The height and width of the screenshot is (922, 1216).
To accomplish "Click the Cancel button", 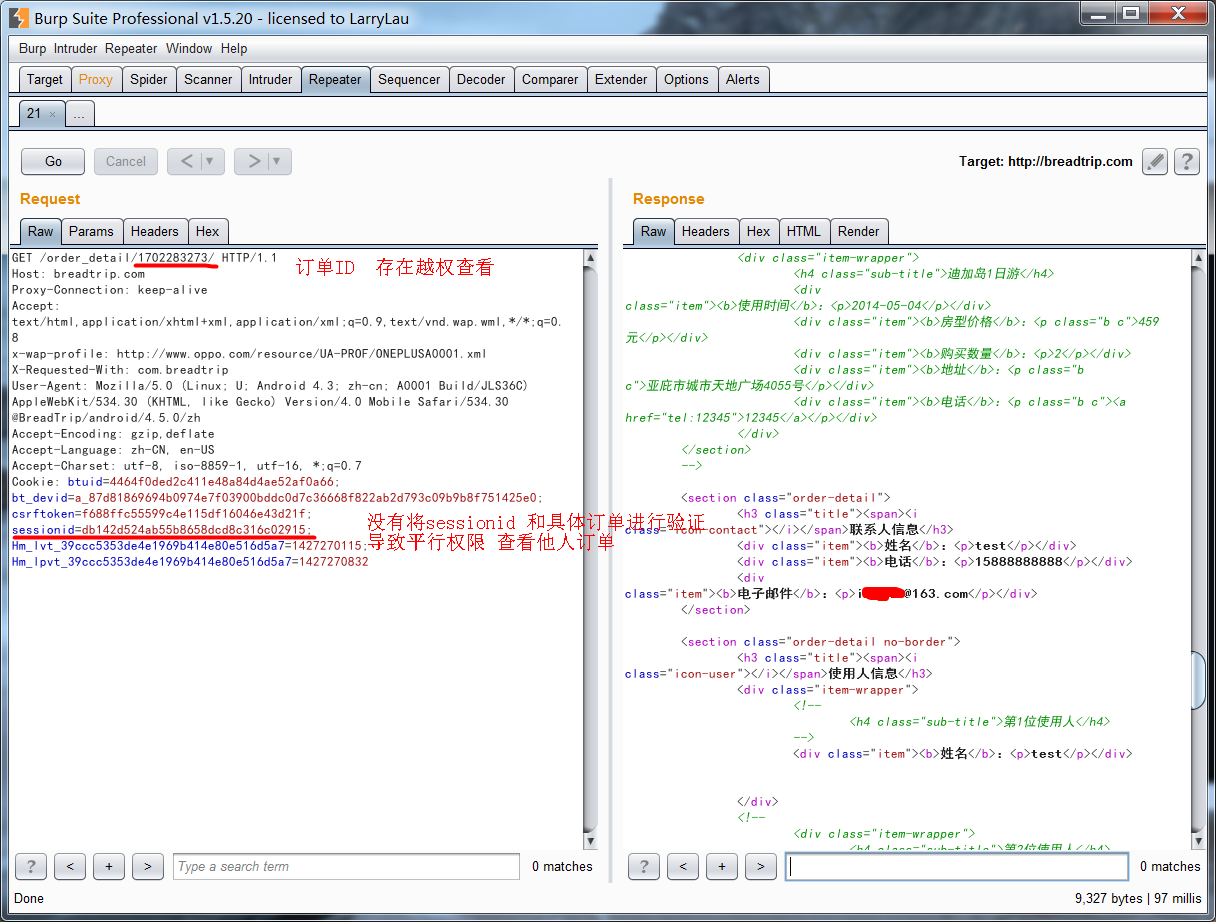I will (126, 161).
